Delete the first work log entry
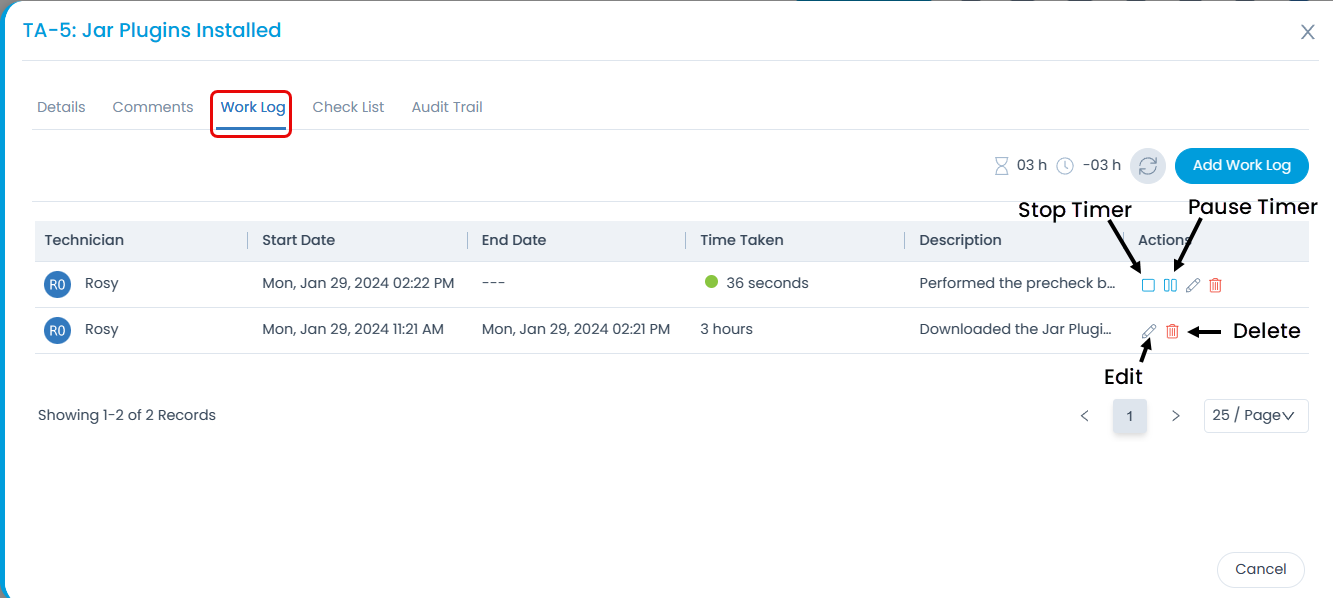 tap(1216, 285)
